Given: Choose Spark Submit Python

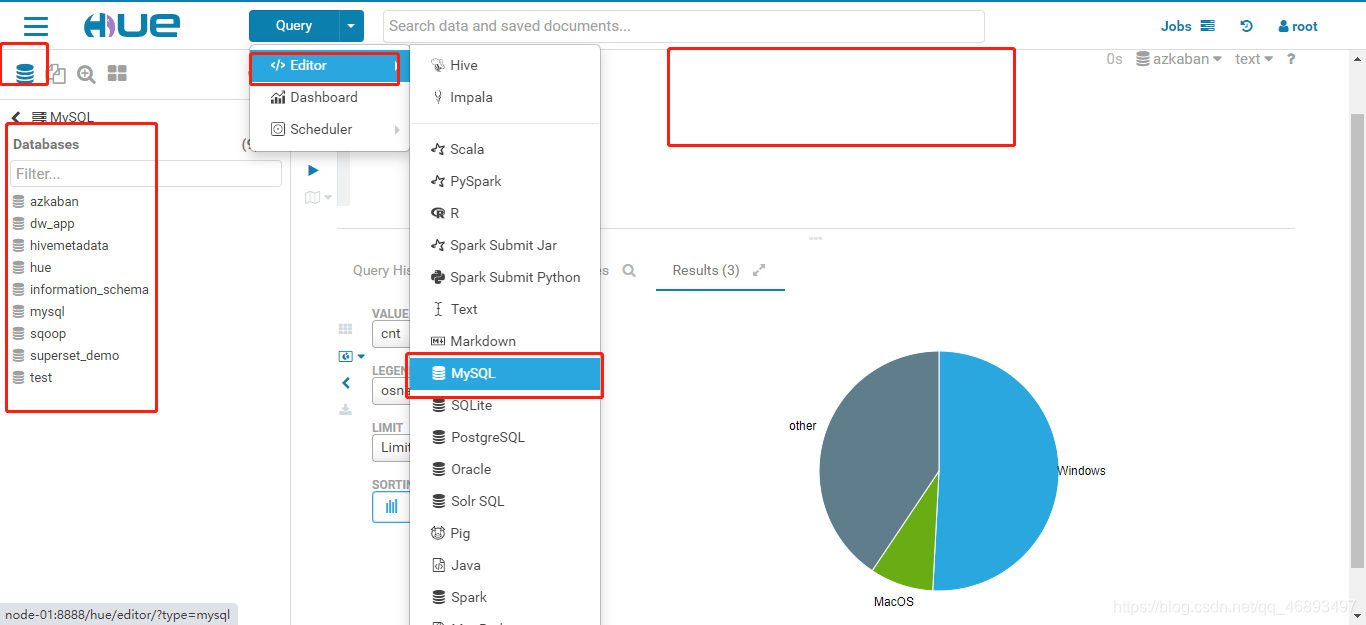Looking at the screenshot, I should [505, 277].
